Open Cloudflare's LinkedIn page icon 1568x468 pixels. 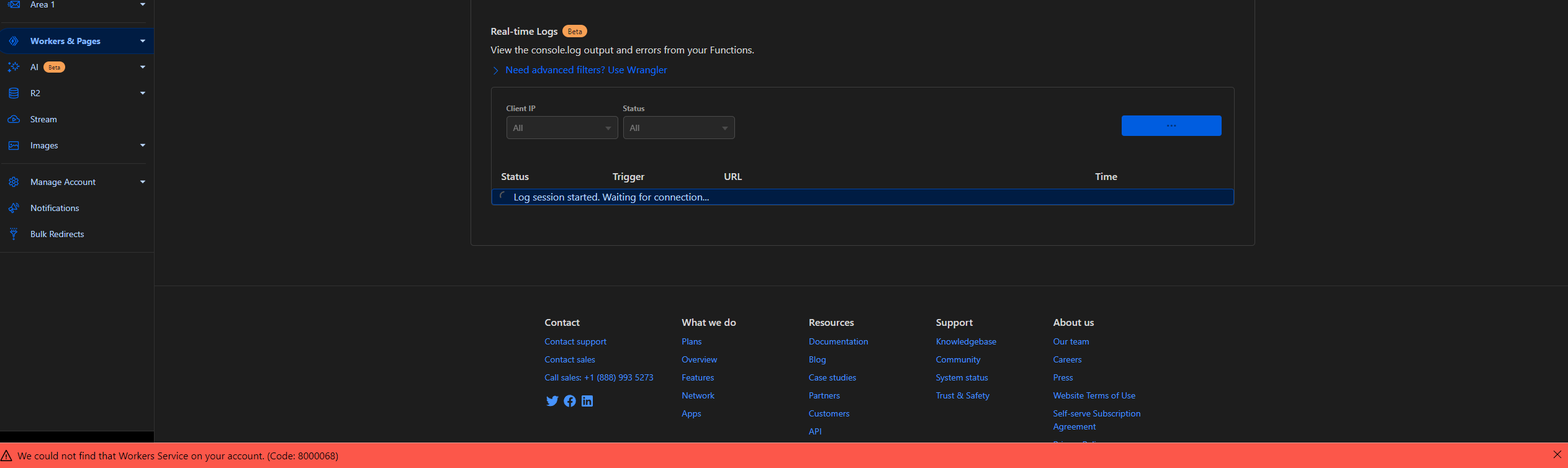pos(587,401)
